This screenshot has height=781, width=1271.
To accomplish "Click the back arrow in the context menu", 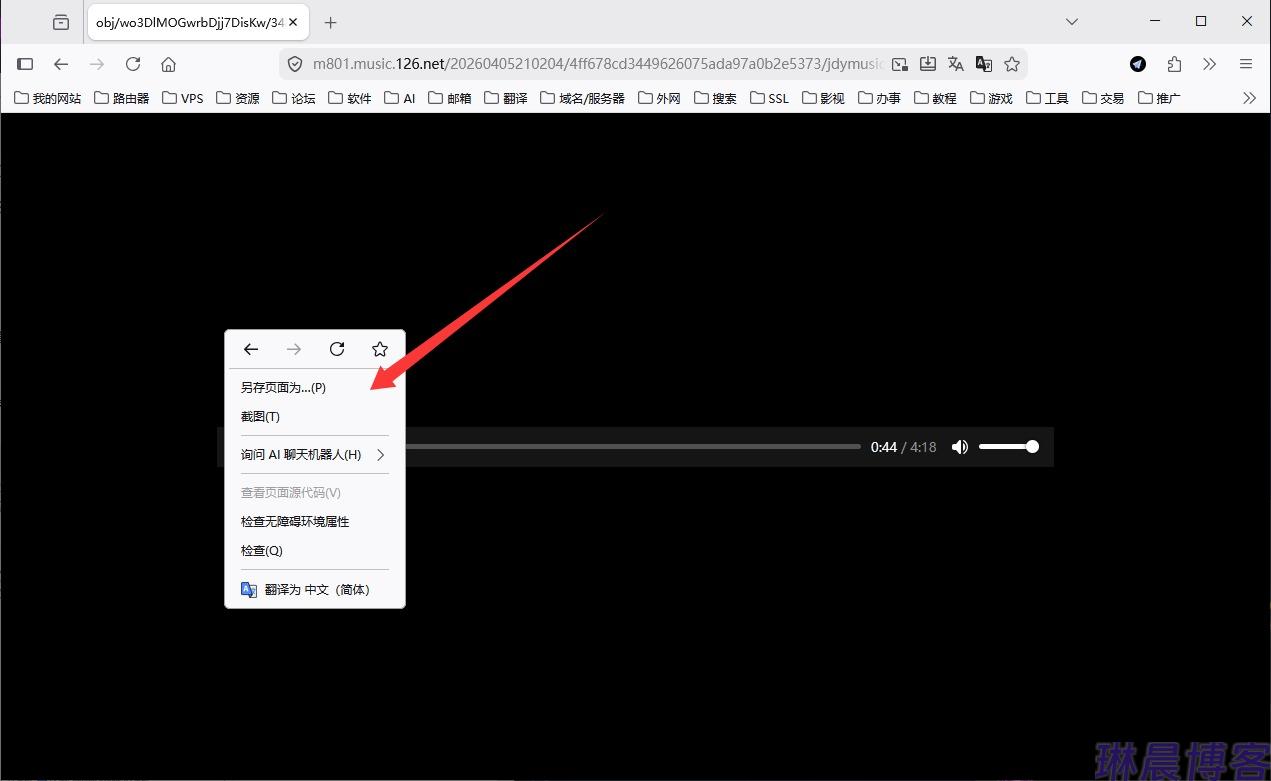I will tap(251, 349).
